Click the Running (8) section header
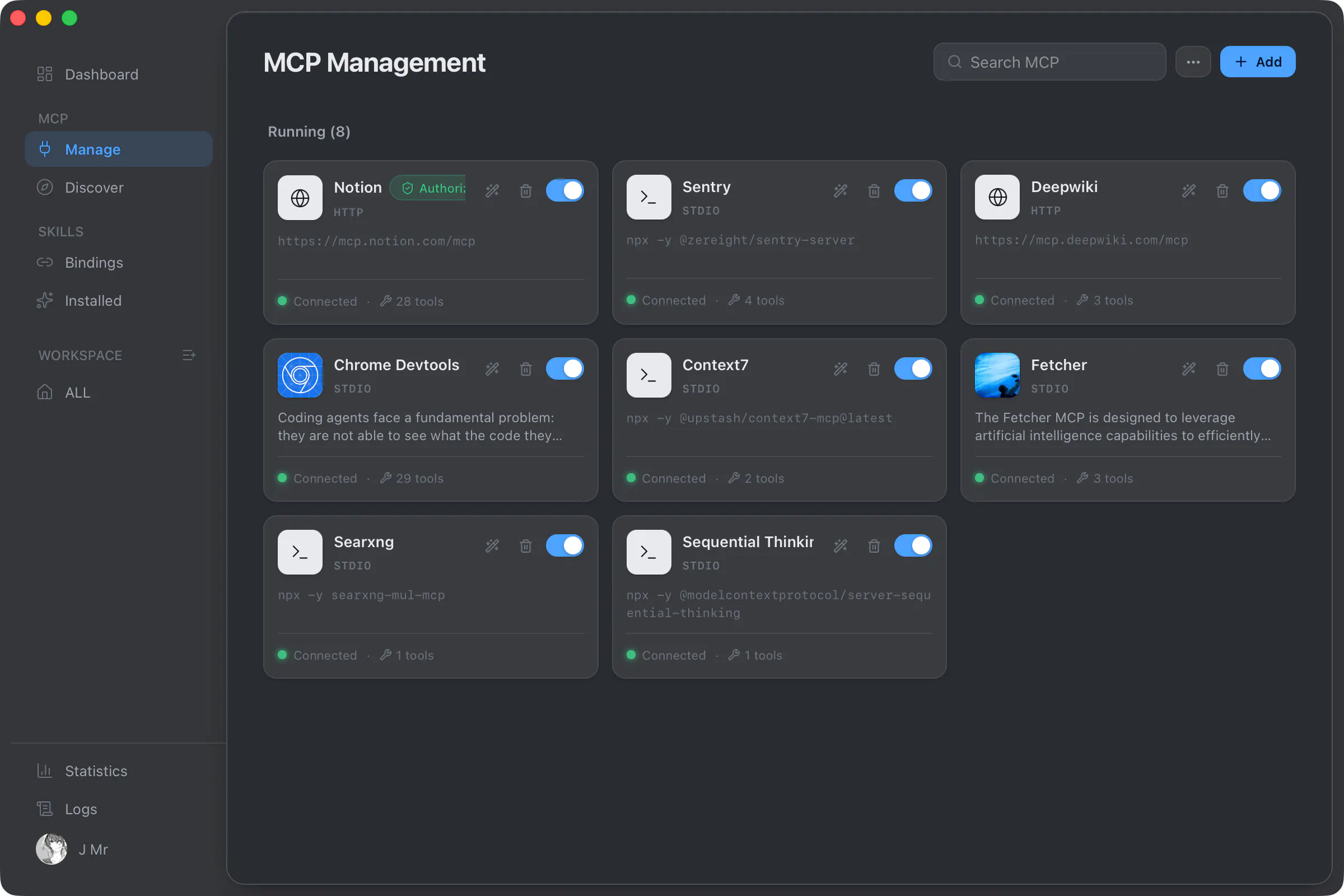This screenshot has width=1344, height=896. point(309,132)
